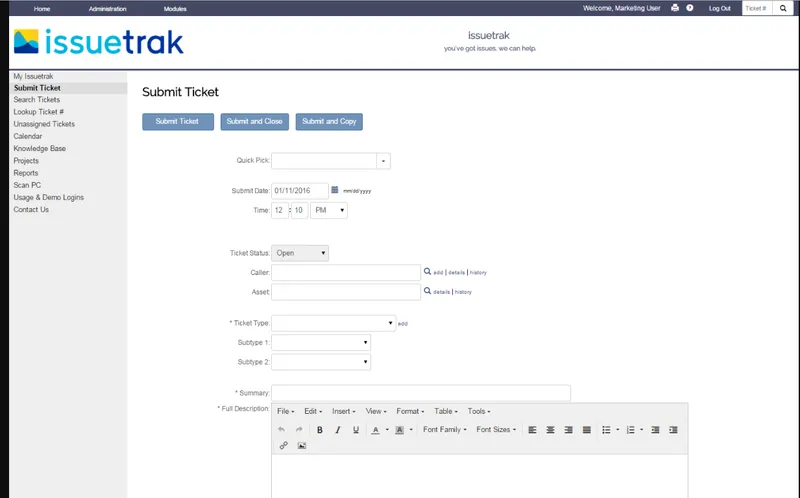This screenshot has width=800, height=498.
Task: Open background color picker dropdown arrow
Action: (x=411, y=430)
